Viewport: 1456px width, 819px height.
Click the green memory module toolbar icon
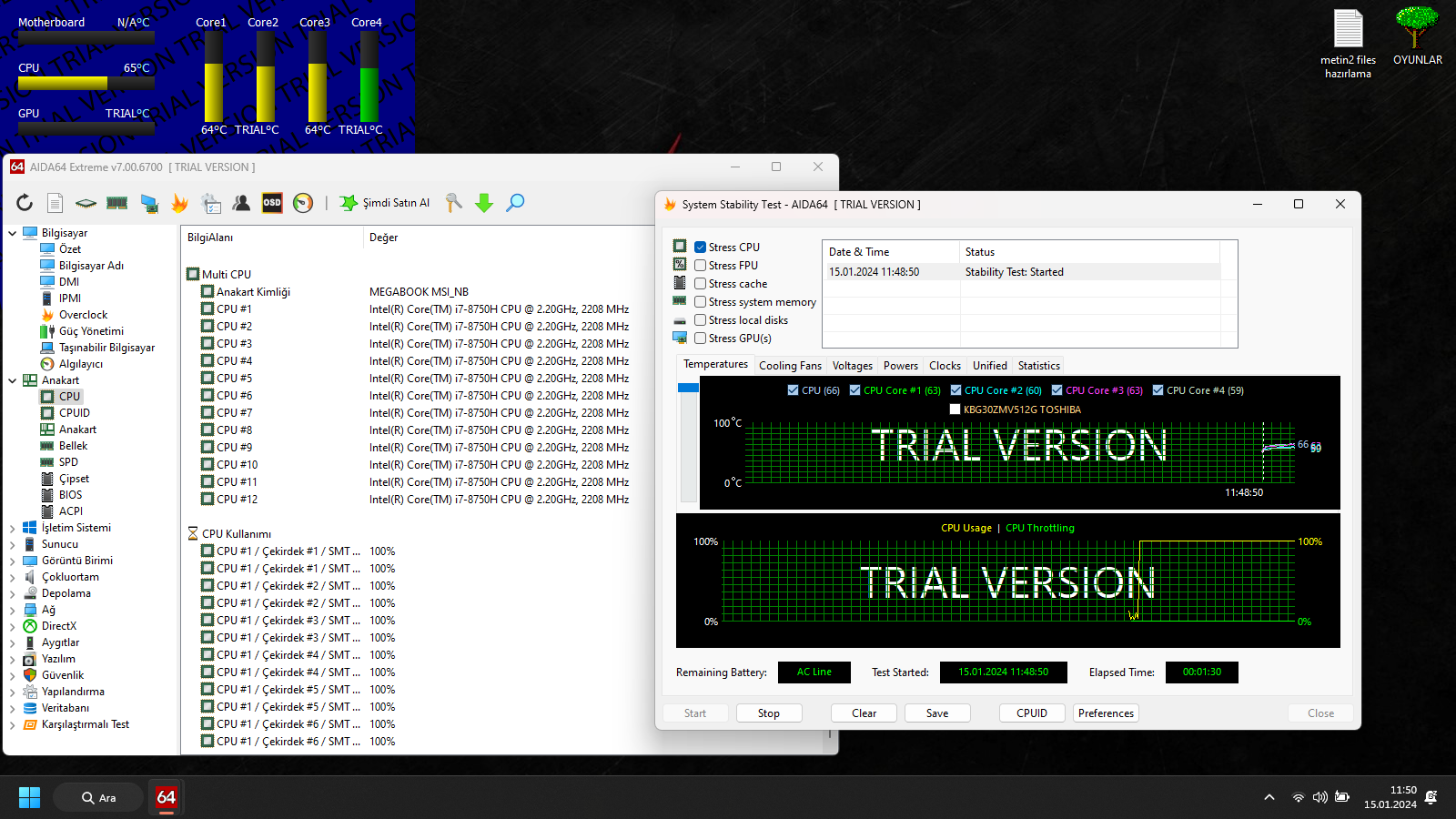[117, 203]
